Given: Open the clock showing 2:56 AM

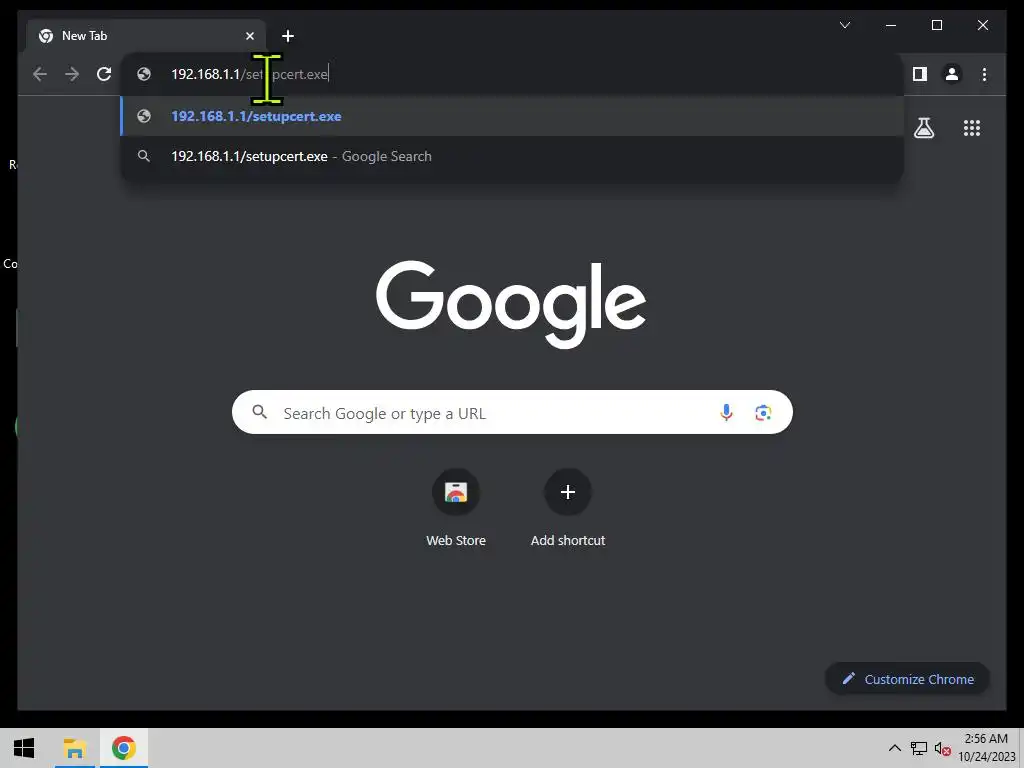Looking at the screenshot, I should 986,748.
